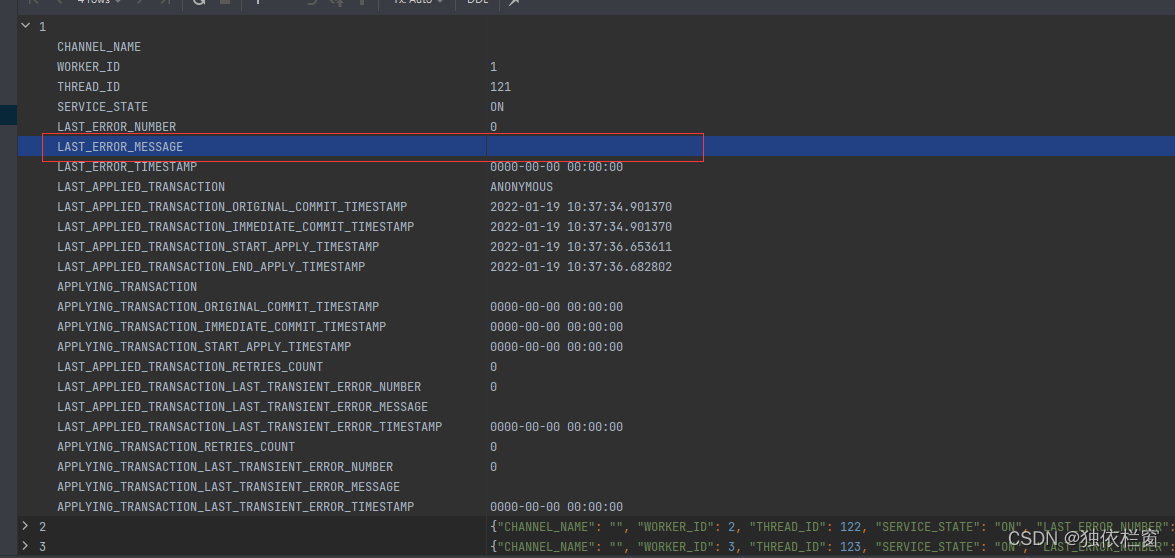Click the JSON summary for WORKER_ID 3
The image size is (1175, 558).
[832, 547]
